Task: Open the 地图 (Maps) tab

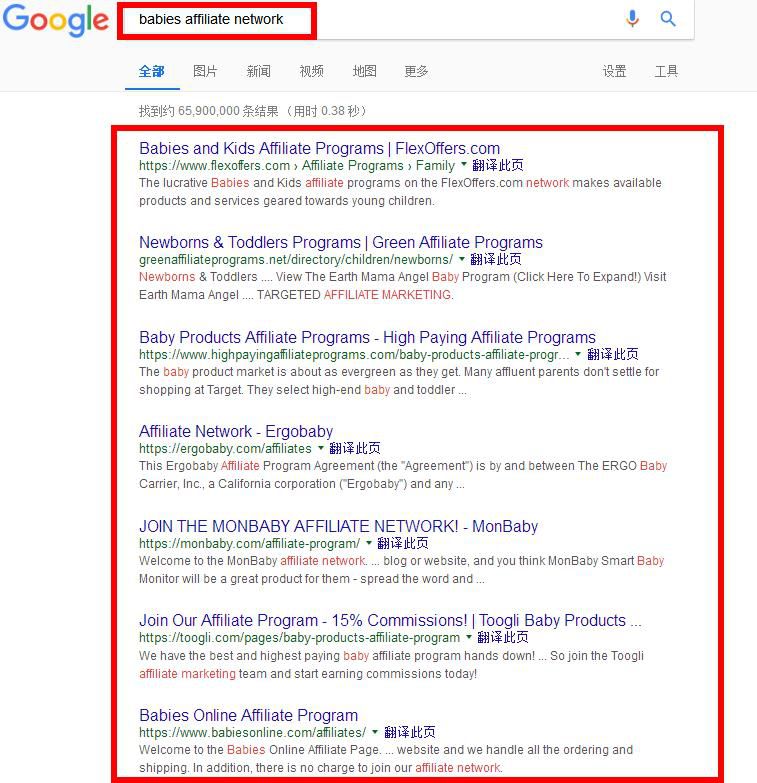Action: tap(364, 71)
